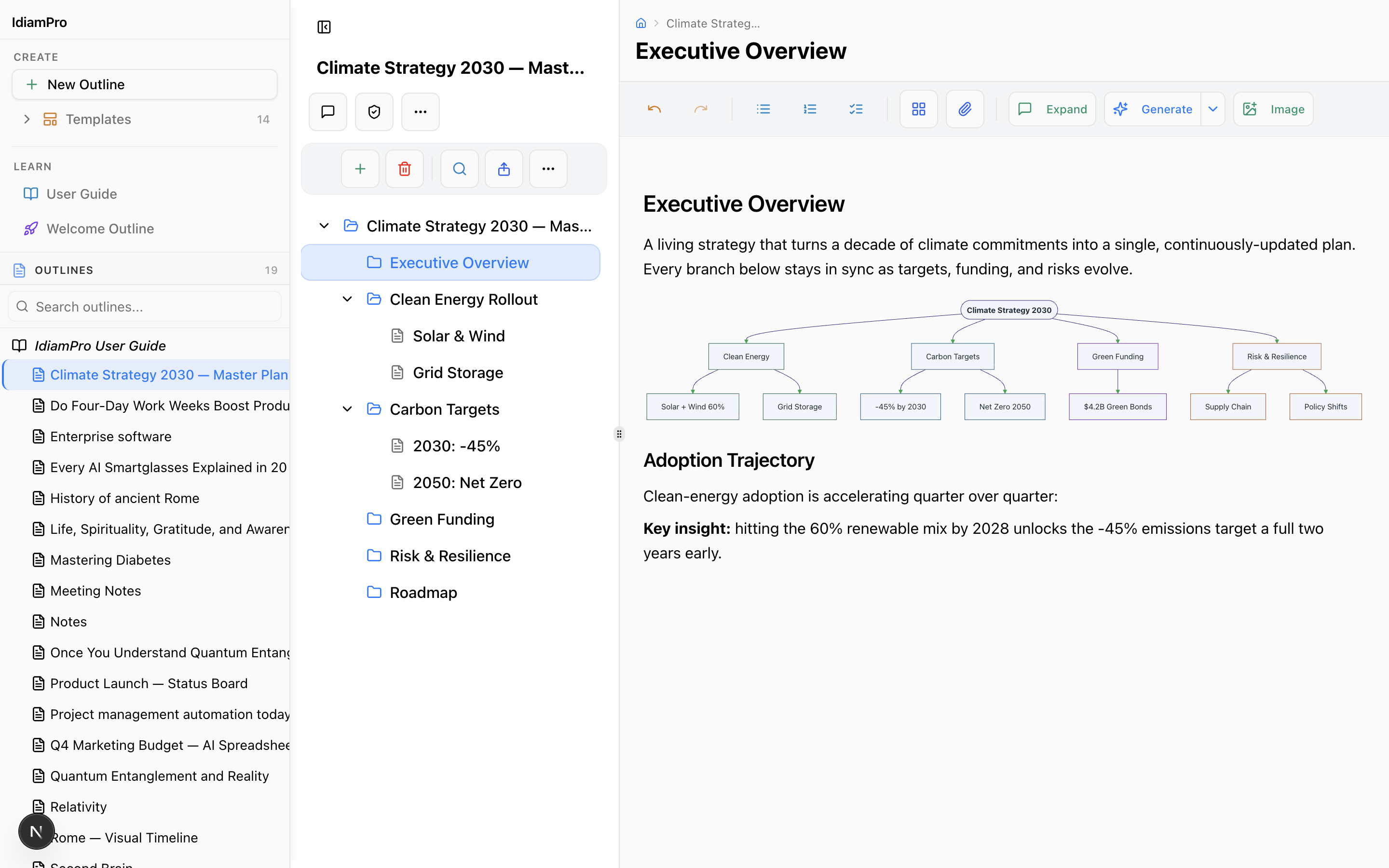Open the comments speech bubble button
1389x868 pixels.
tap(328, 111)
